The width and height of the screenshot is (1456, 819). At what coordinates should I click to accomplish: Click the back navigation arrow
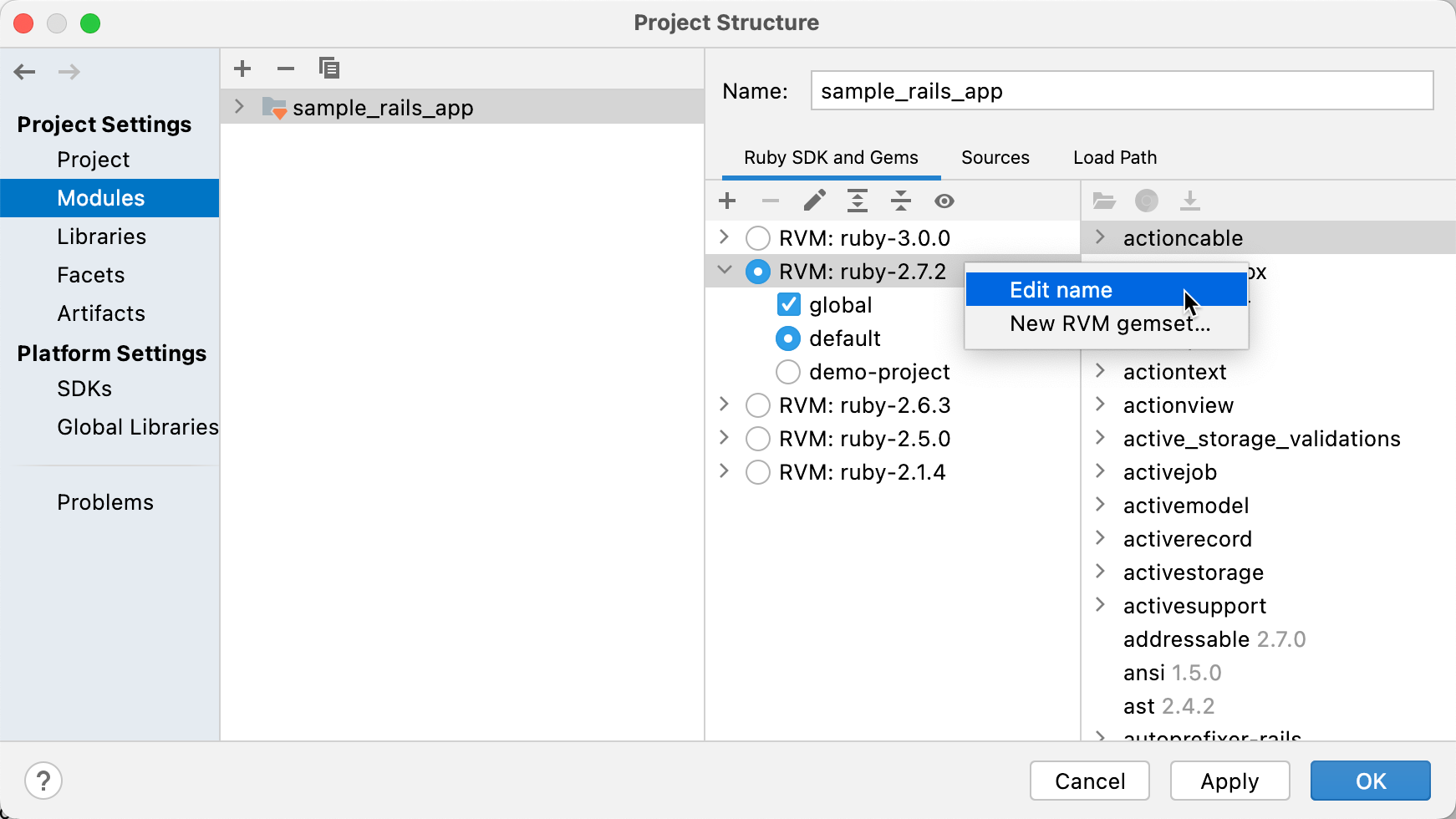pos(25,72)
